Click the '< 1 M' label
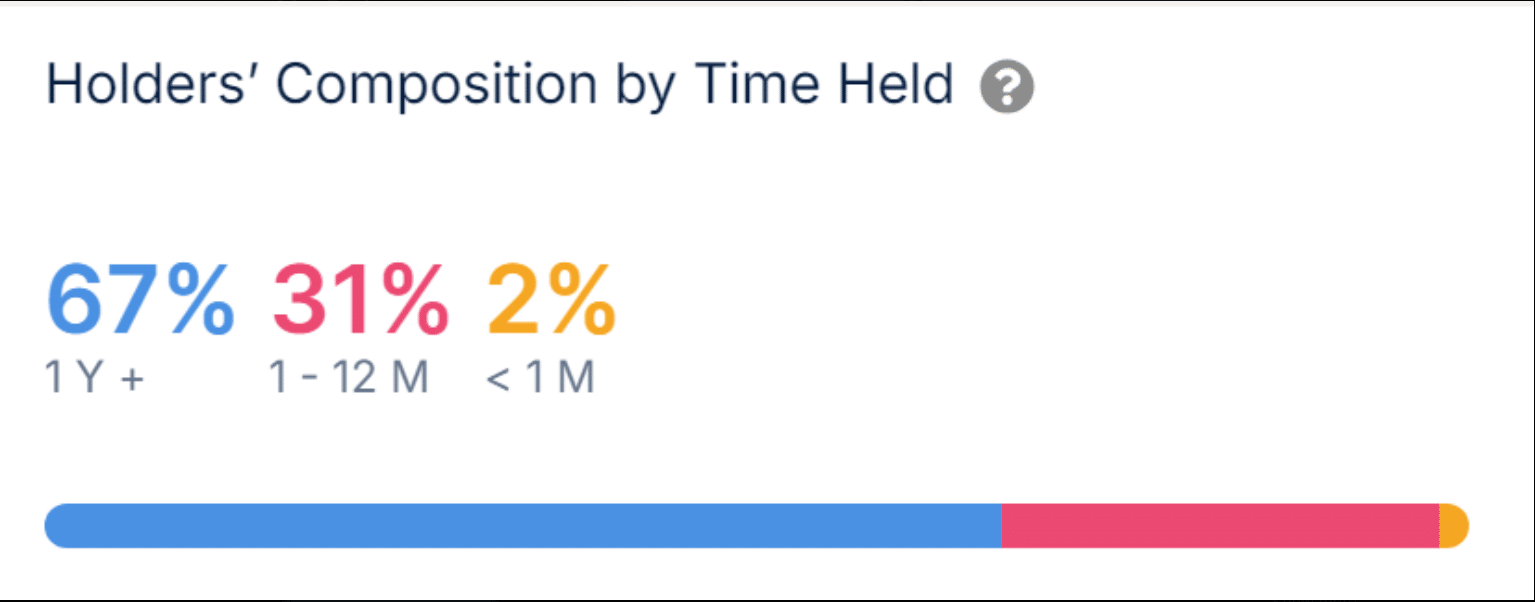The image size is (1535, 602). point(541,378)
